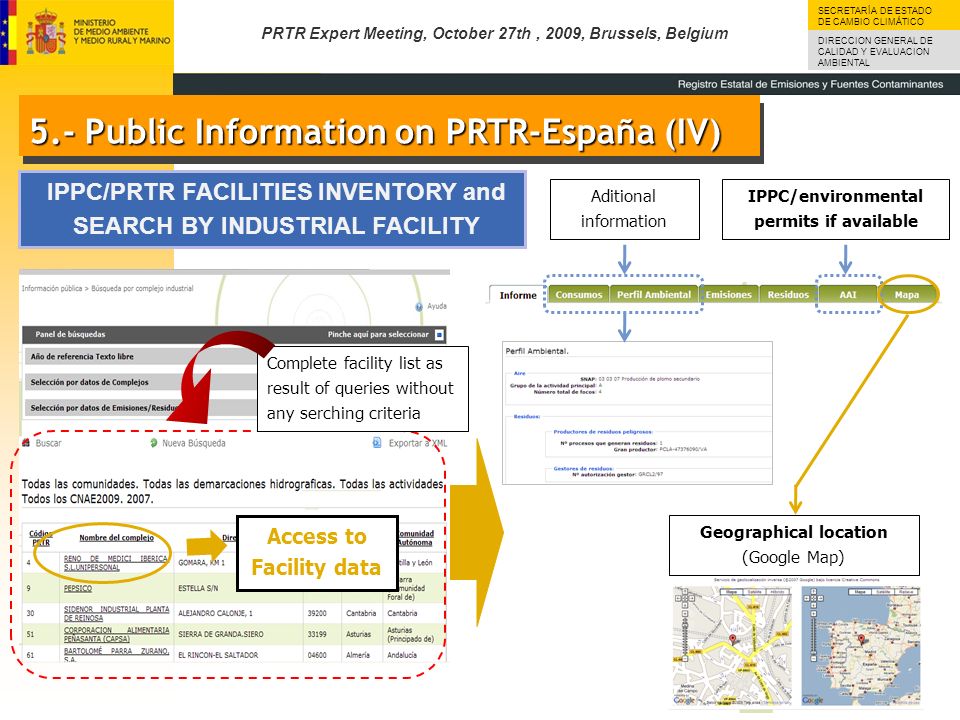The height and width of the screenshot is (720, 960).
Task: Click the 'GOMARA, KM 1' address cell
Action: tap(201, 563)
